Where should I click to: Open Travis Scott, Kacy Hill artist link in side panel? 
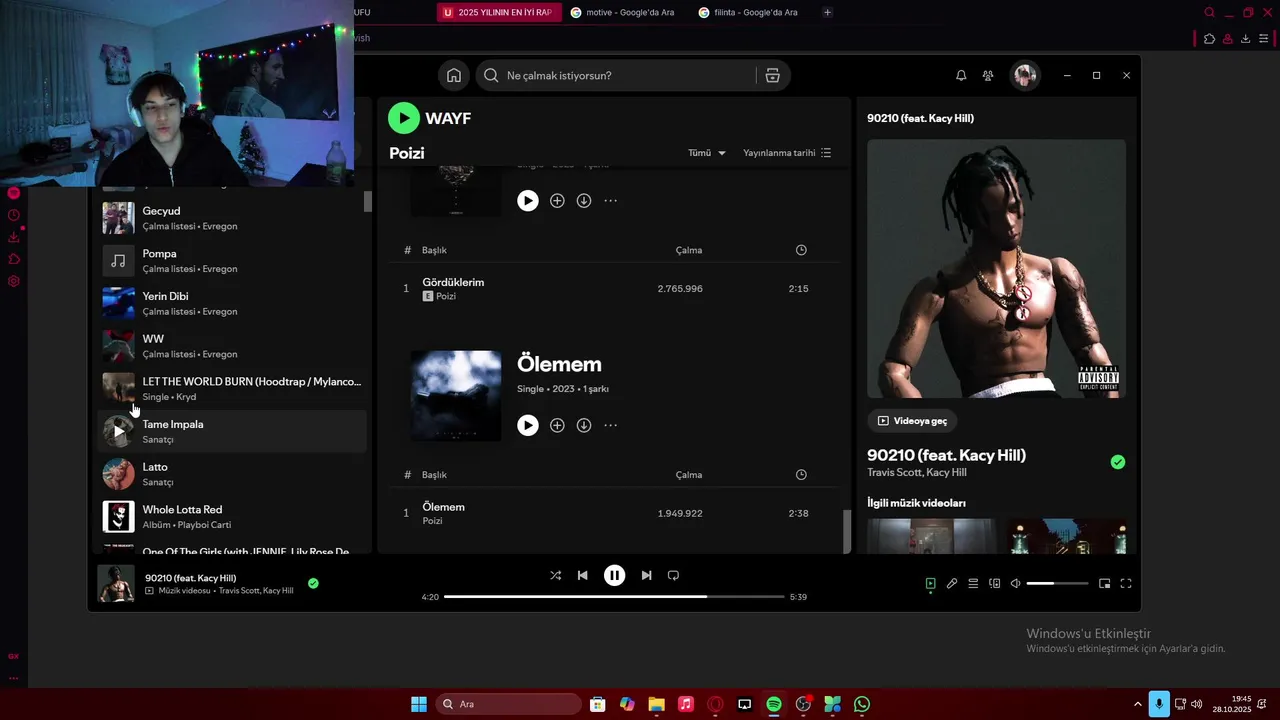pyautogui.click(x=917, y=472)
